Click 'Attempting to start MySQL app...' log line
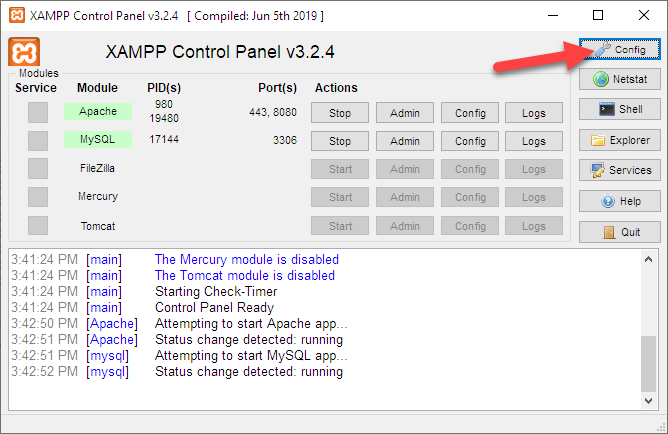The image size is (668, 434). coord(251,356)
